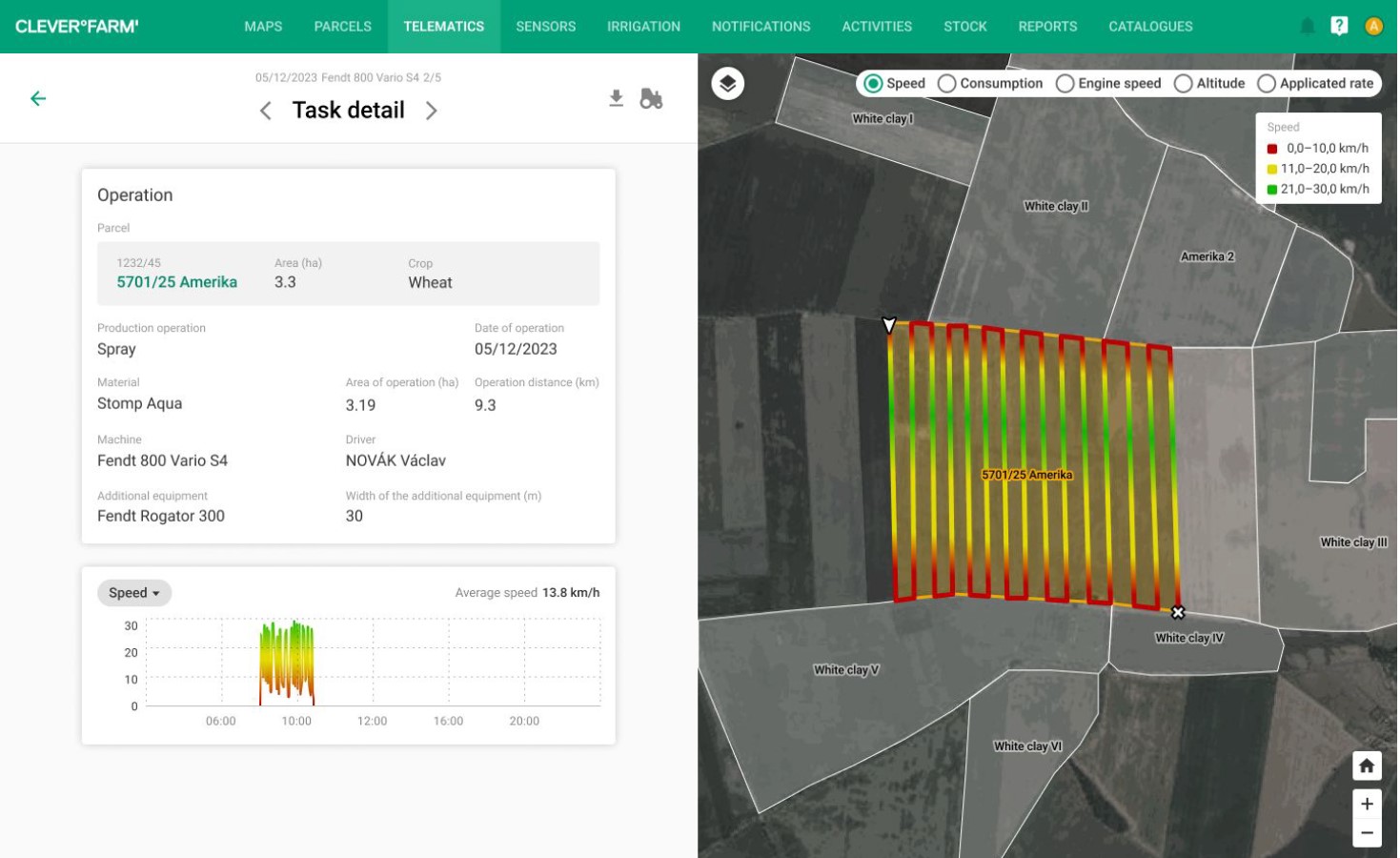Click the back arrow icon
This screenshot has height=858, width=1400.
point(38,98)
